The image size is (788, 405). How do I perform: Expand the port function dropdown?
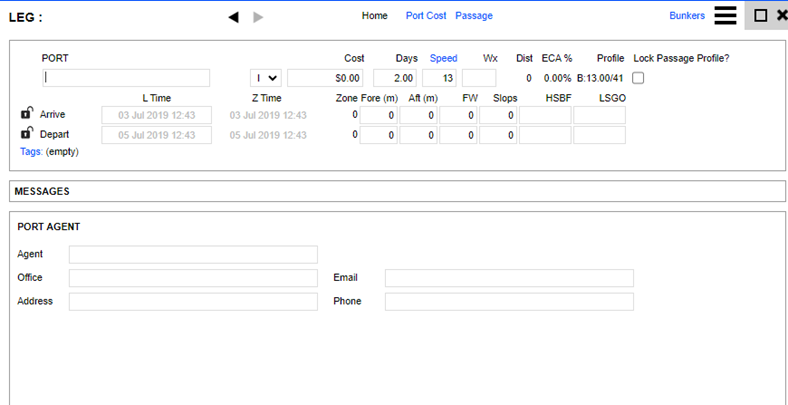(265, 78)
